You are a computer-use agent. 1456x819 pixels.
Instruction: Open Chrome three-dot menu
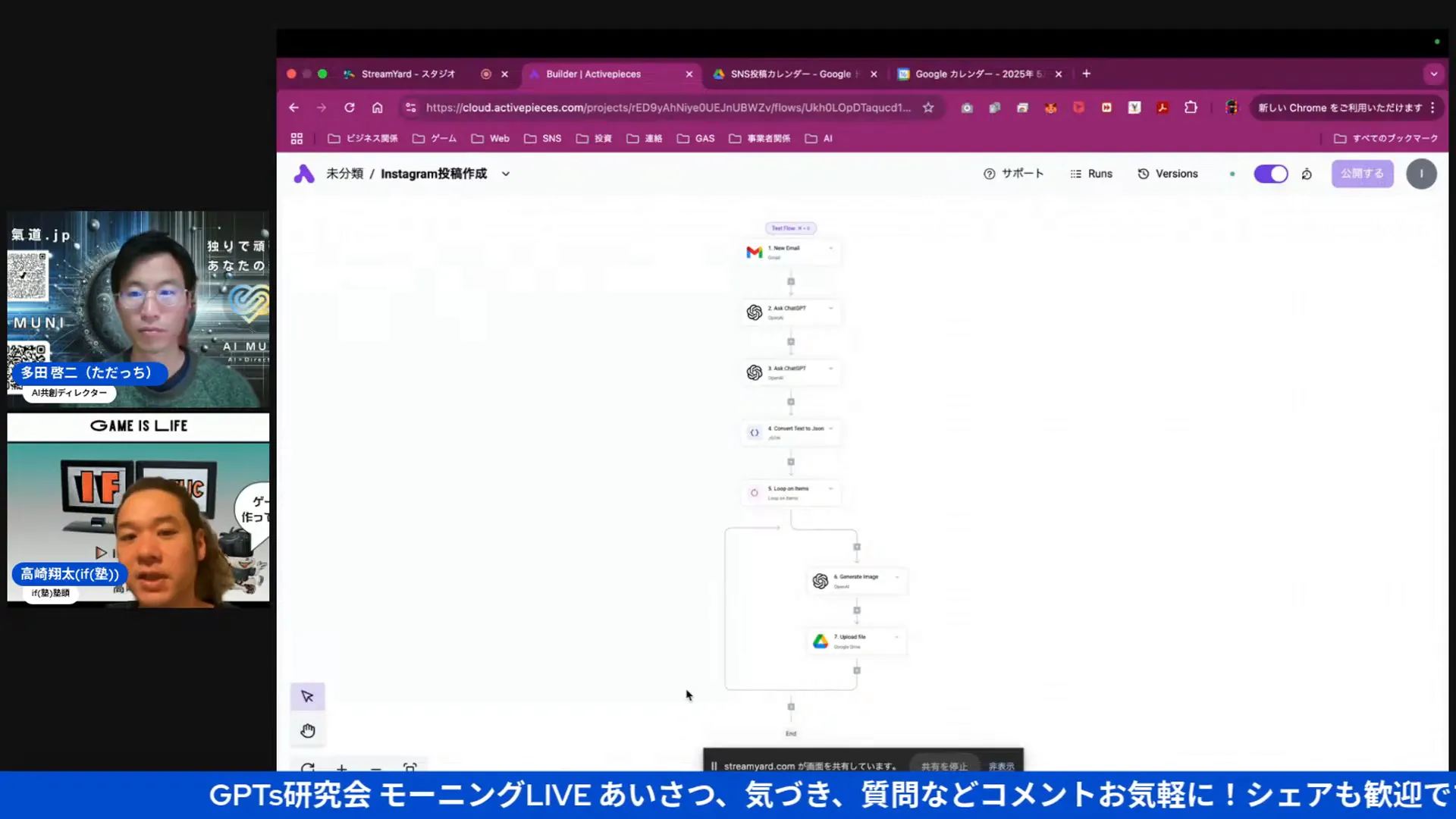tap(1432, 108)
